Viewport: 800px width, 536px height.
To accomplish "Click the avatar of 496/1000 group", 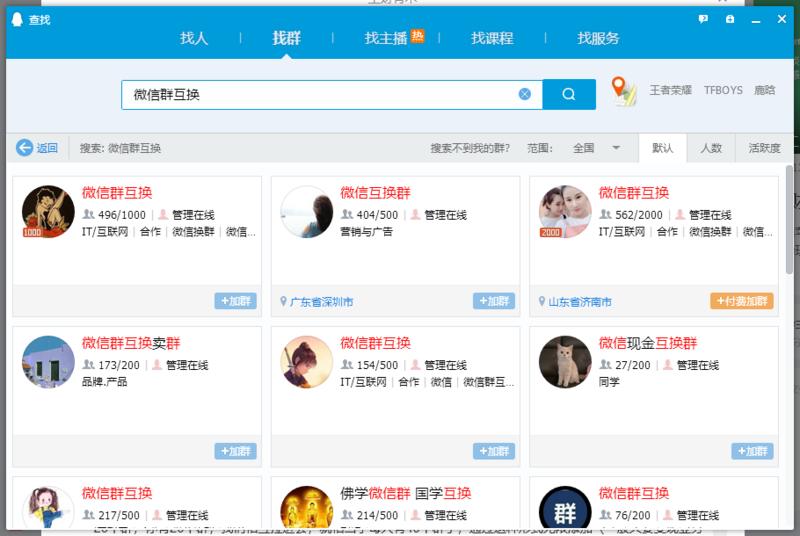I will pyautogui.click(x=48, y=211).
